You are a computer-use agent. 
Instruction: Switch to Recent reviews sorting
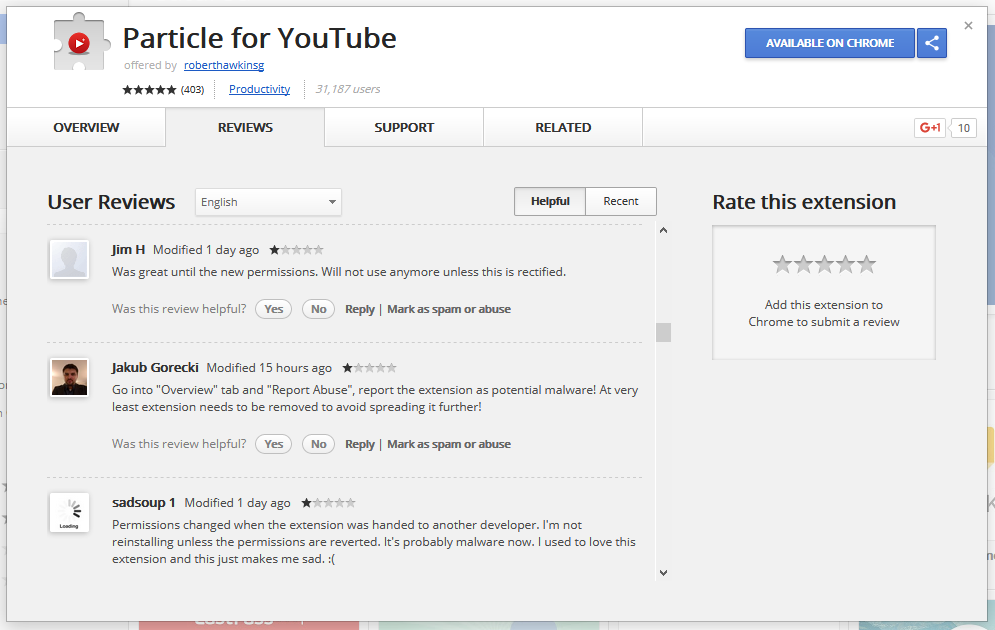click(620, 201)
